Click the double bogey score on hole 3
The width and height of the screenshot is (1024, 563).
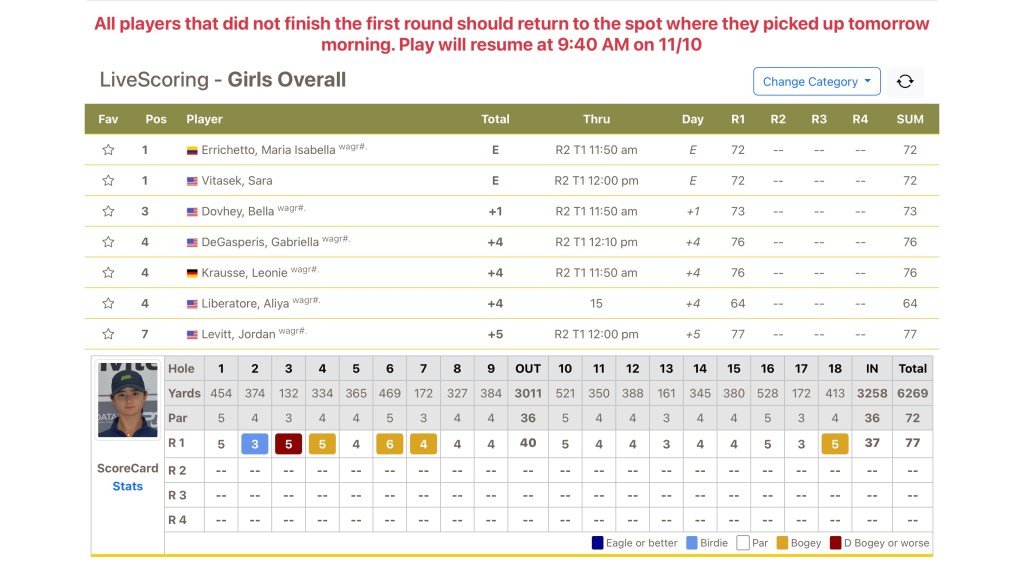pyautogui.click(x=289, y=443)
